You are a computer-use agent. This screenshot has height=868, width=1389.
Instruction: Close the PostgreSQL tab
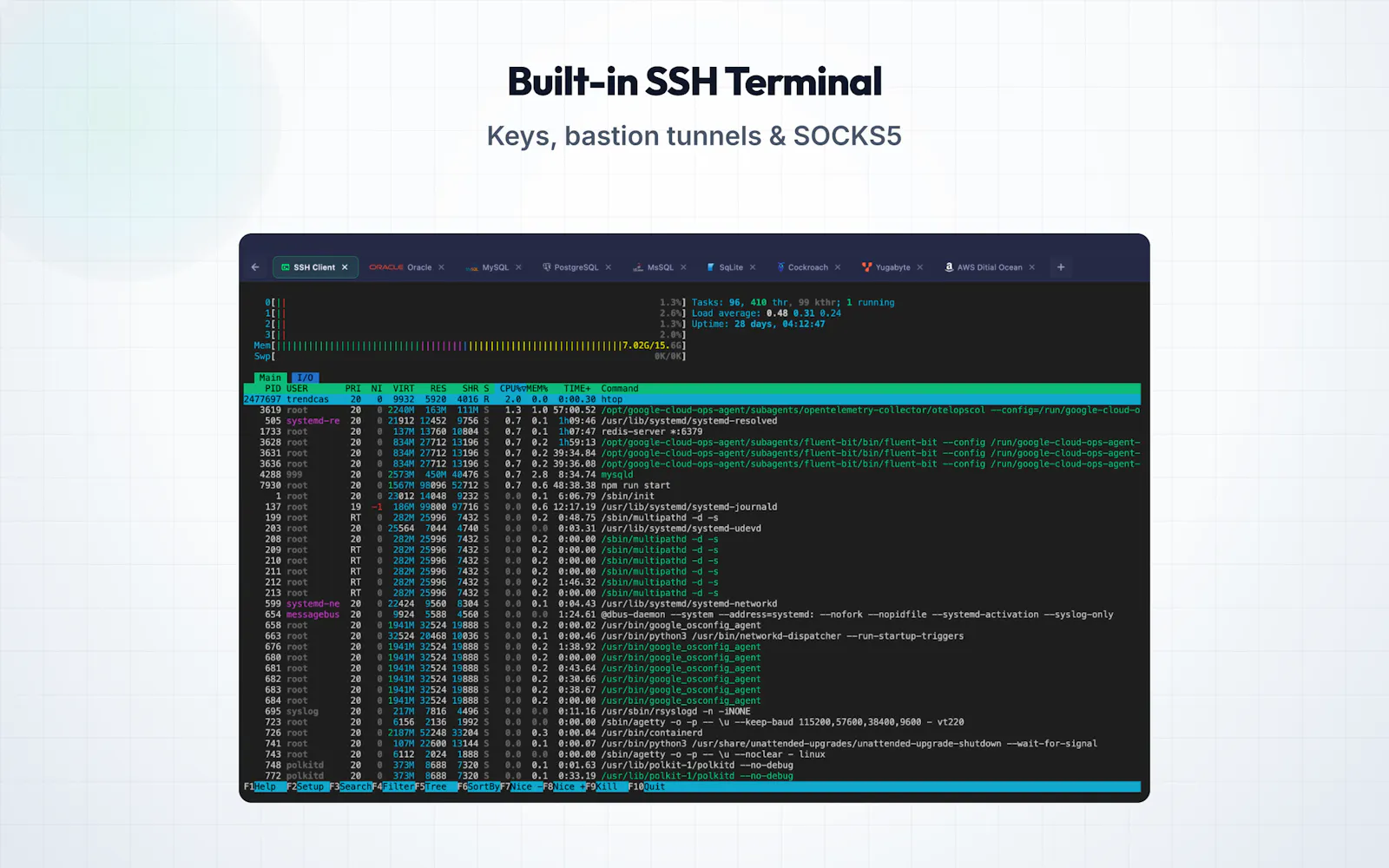pyautogui.click(x=608, y=267)
